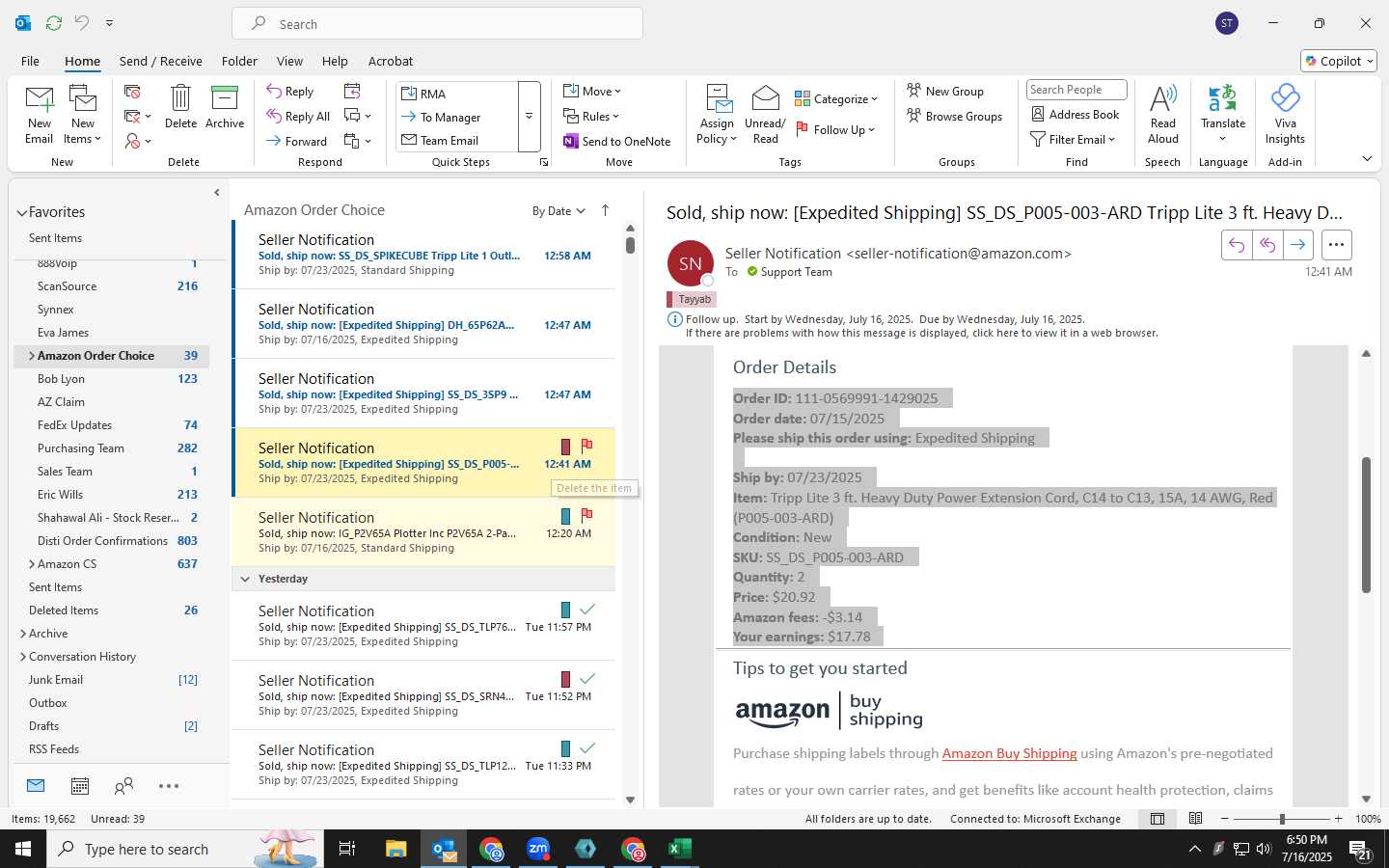Open Zoom from the taskbar
This screenshot has width=1389, height=868.
538,849
